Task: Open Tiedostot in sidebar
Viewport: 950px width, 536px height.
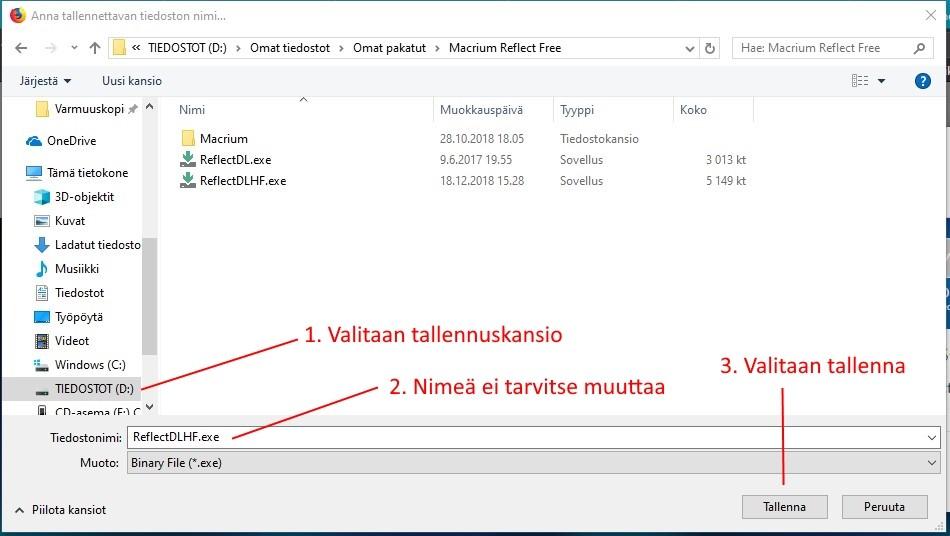Action: [x=79, y=293]
